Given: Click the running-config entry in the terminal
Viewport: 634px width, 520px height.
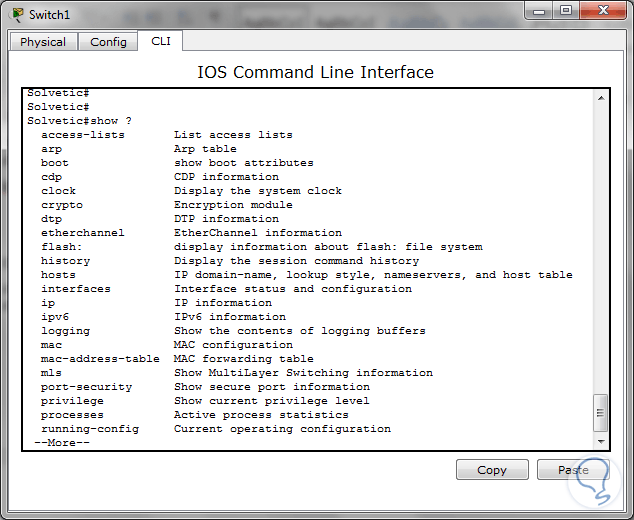Looking at the screenshot, I should [90, 429].
